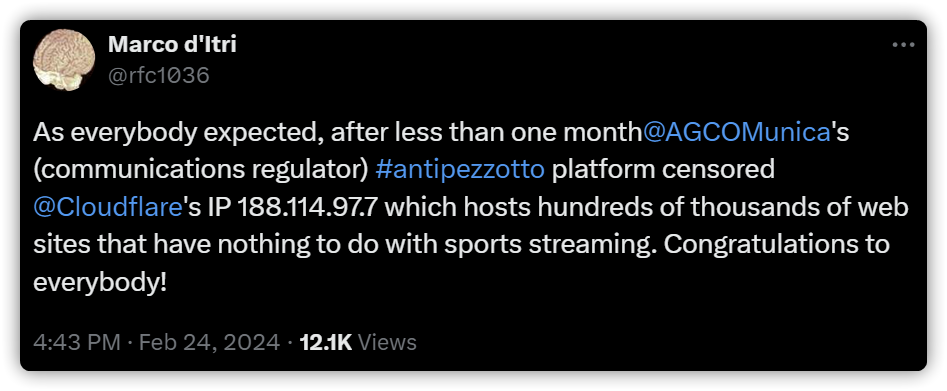
Task: Open the @Cloudflare mention
Action: (108, 207)
